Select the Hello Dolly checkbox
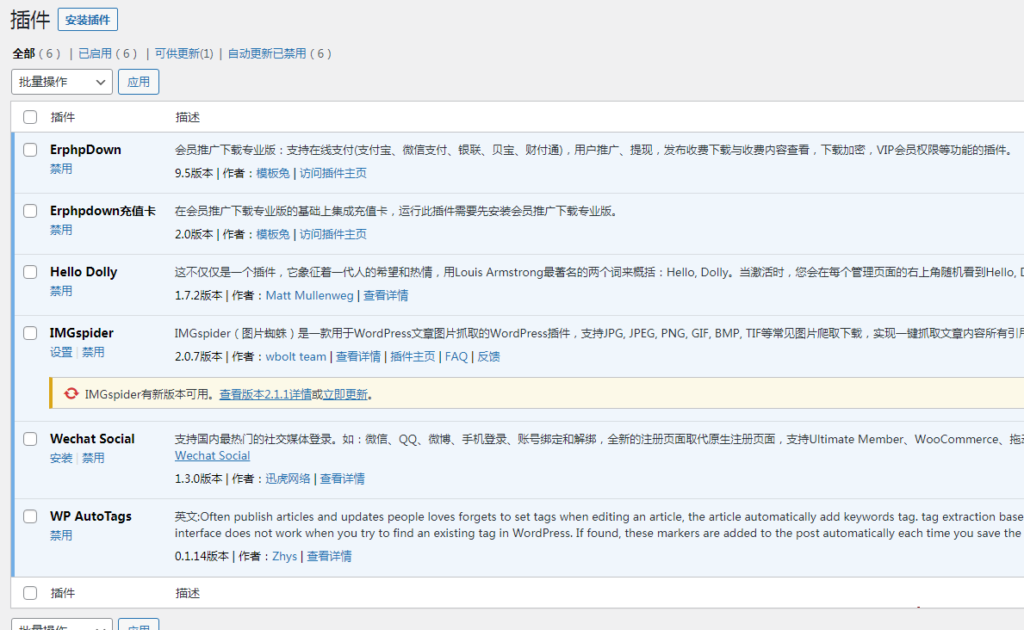 click(x=30, y=272)
